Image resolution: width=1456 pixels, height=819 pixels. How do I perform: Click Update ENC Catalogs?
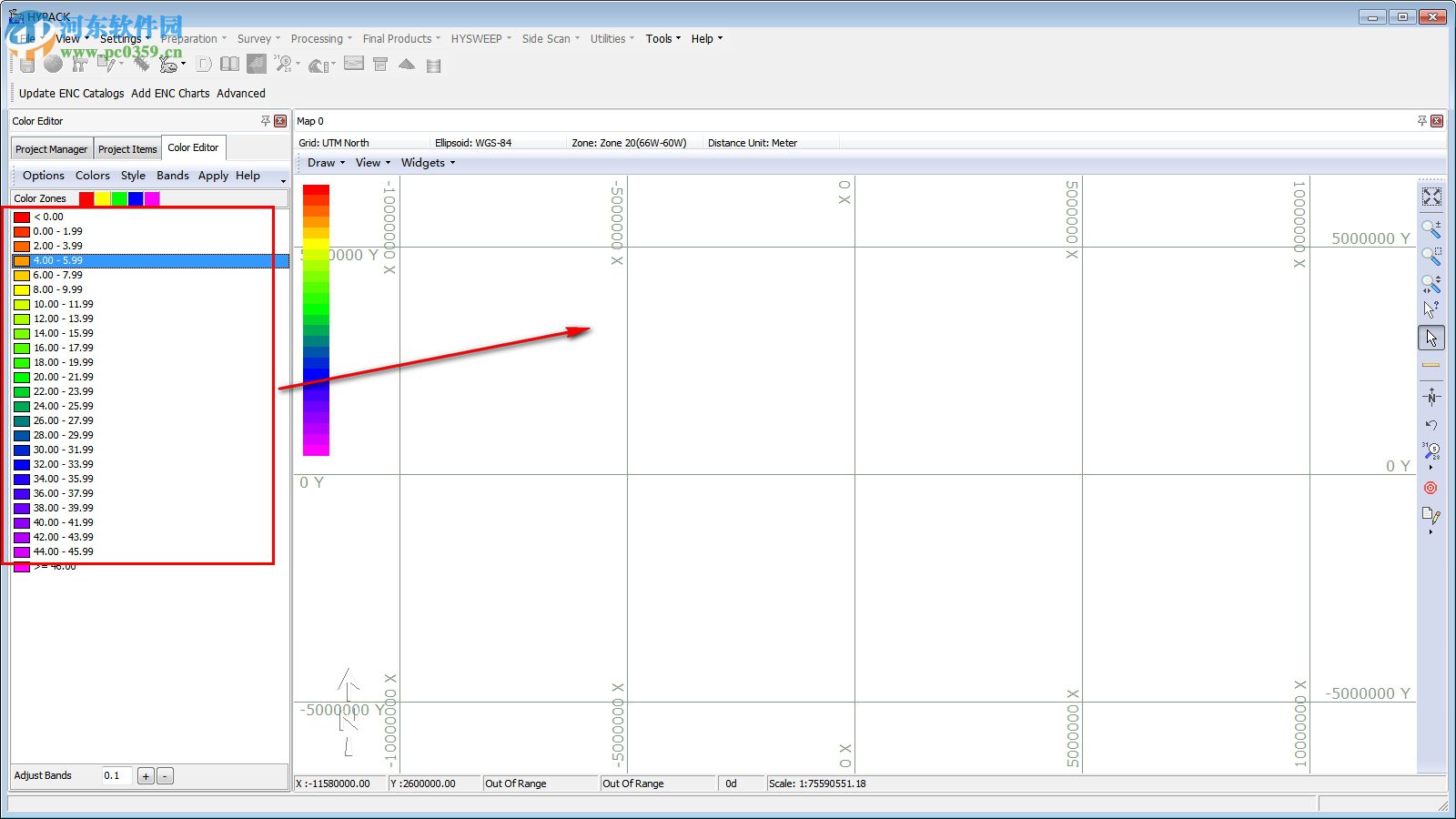click(71, 93)
